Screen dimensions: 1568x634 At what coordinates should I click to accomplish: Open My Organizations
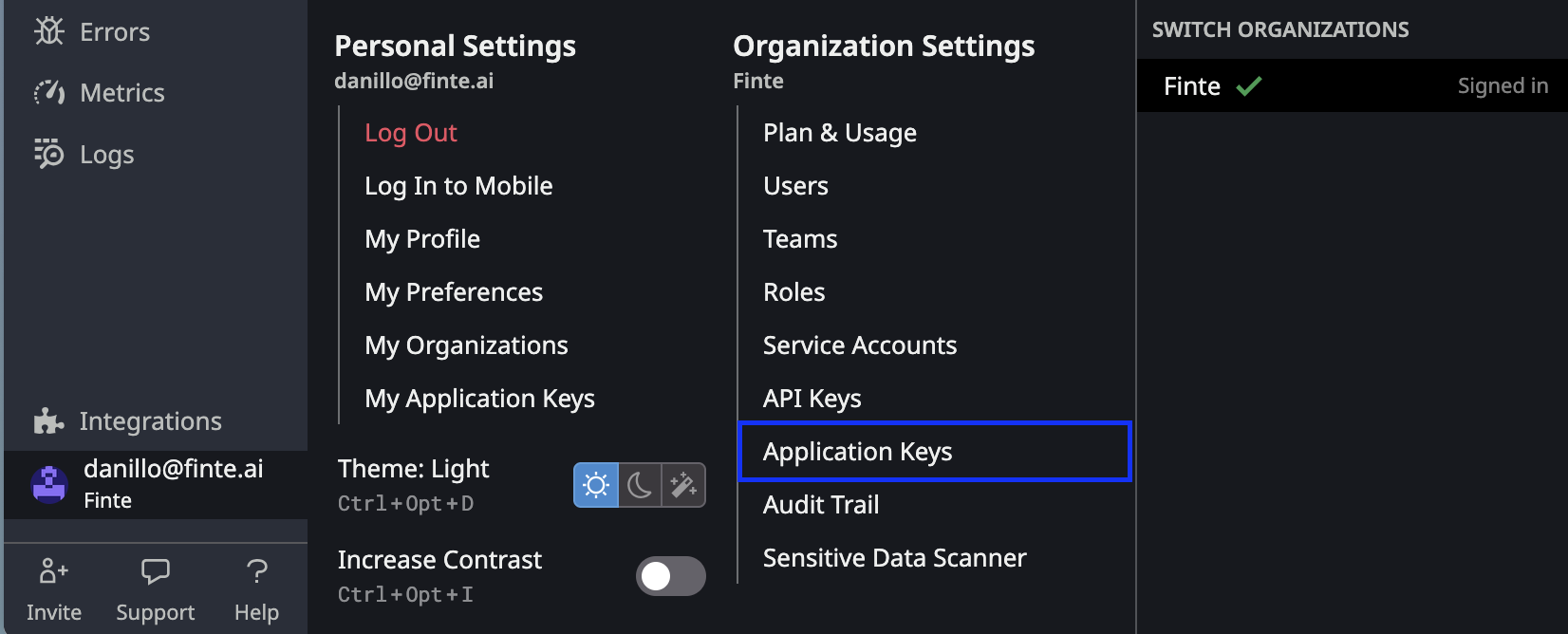[466, 345]
